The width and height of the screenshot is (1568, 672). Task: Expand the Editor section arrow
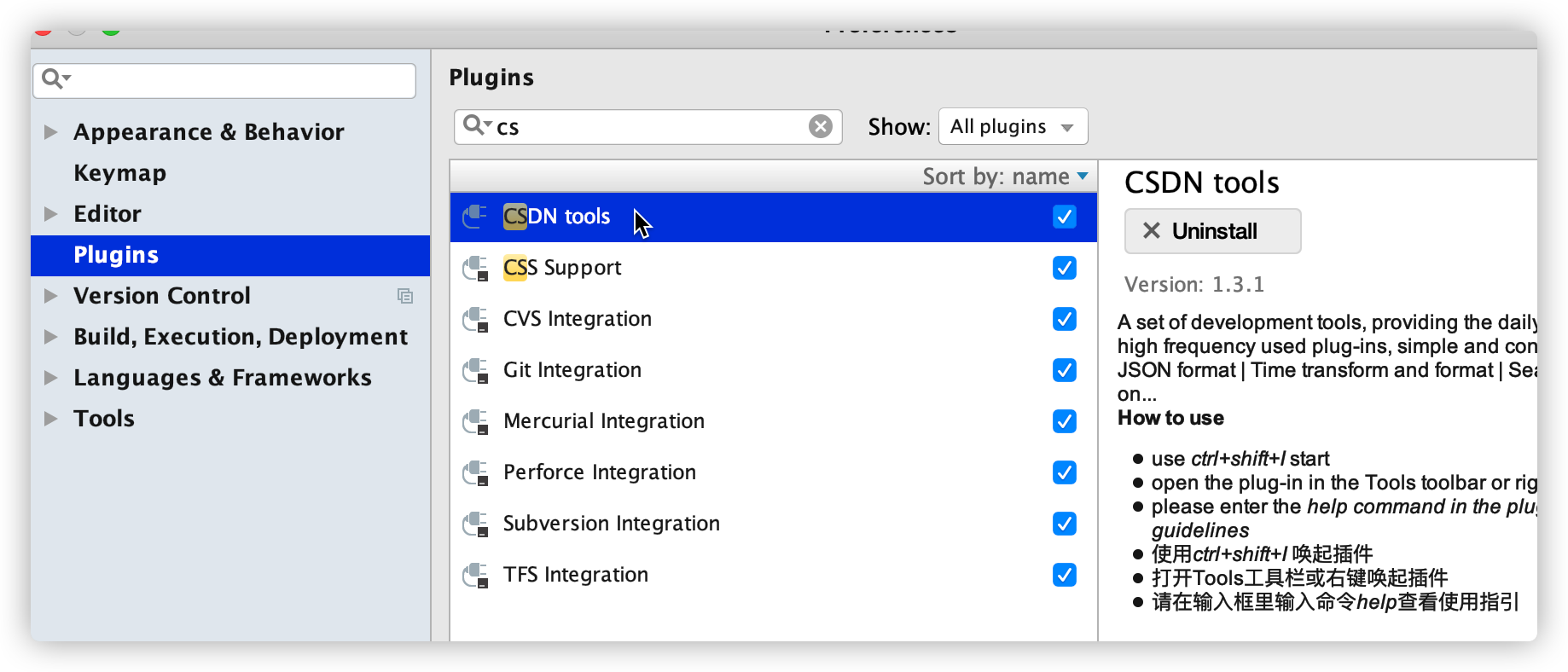51,214
